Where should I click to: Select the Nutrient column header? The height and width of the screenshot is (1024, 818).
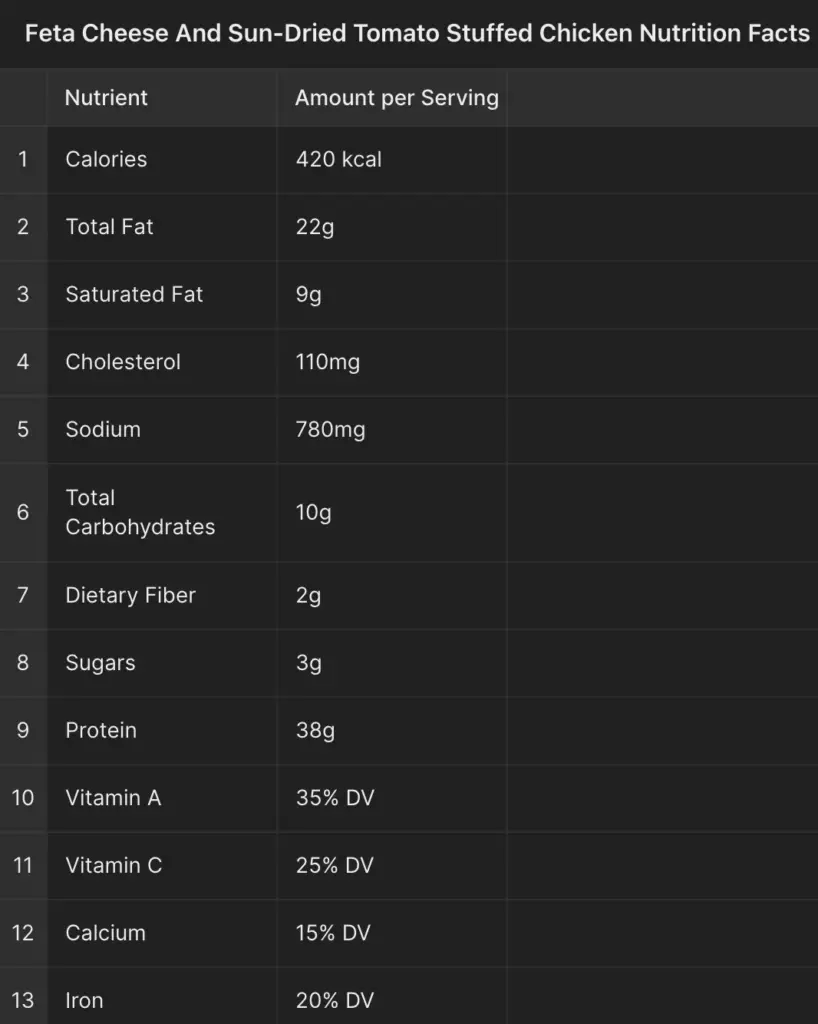point(162,97)
